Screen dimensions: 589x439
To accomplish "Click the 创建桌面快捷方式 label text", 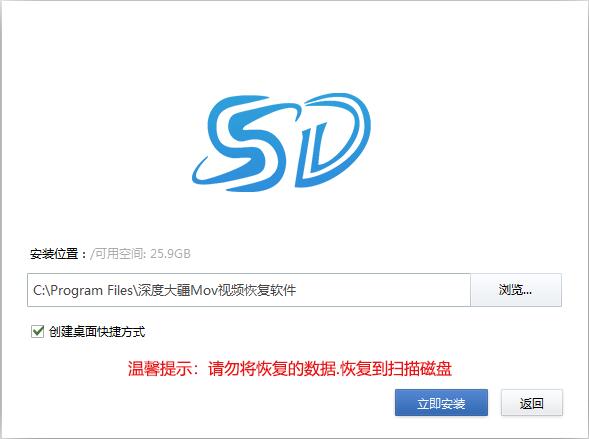I will click(97, 332).
